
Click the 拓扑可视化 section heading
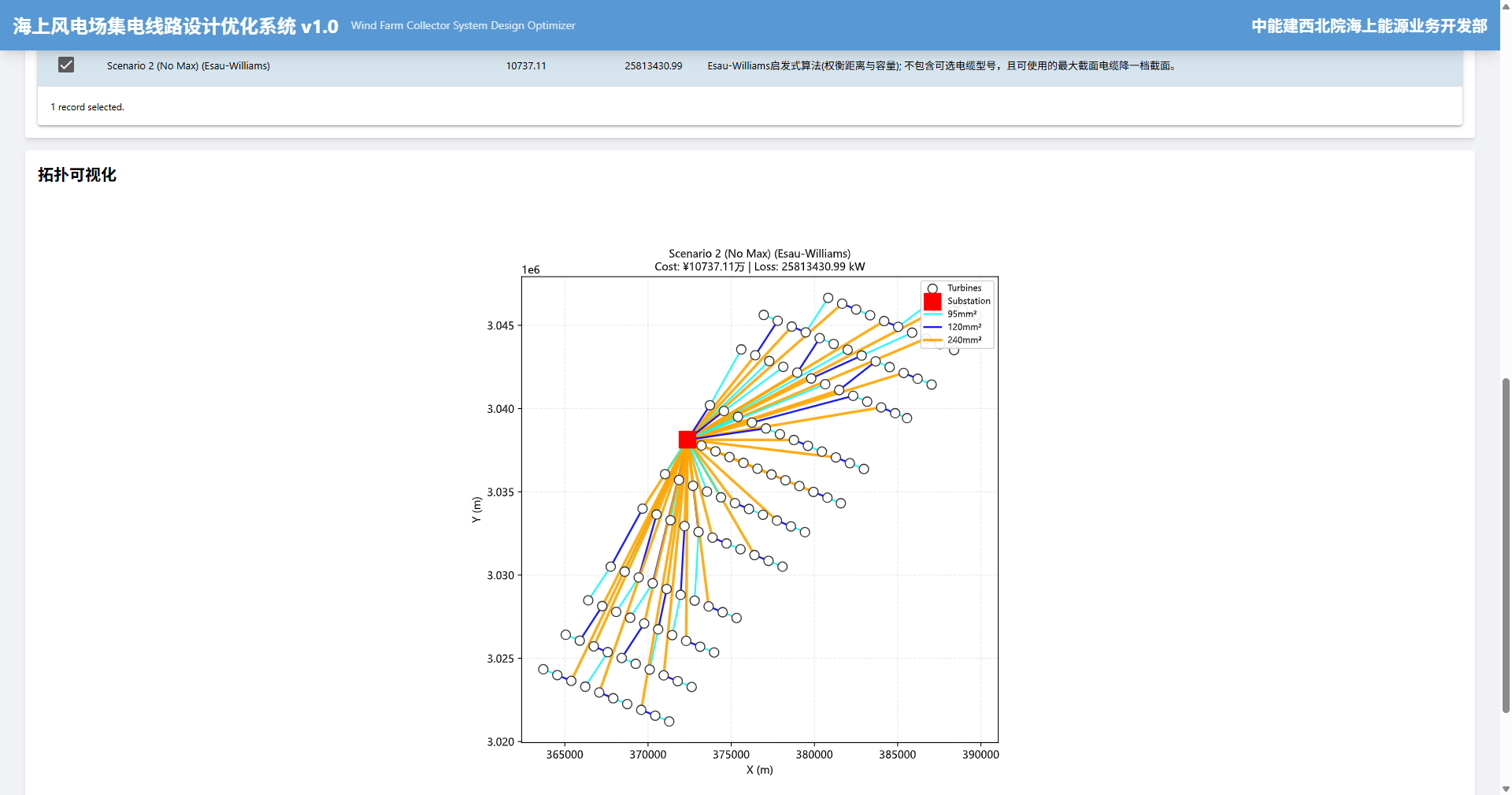77,175
